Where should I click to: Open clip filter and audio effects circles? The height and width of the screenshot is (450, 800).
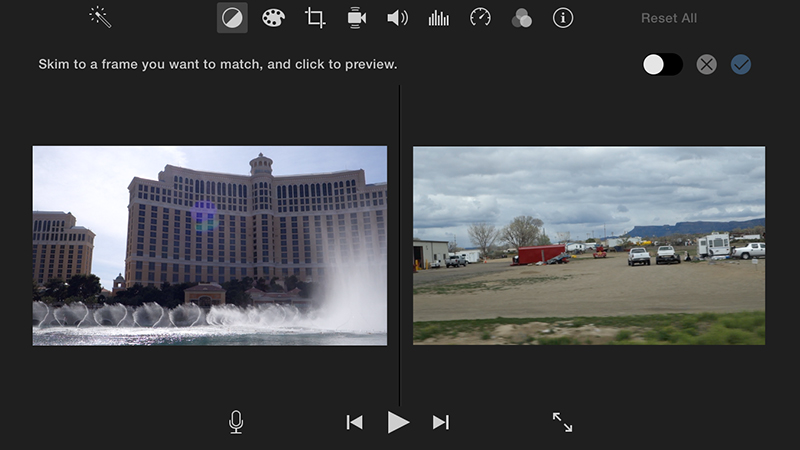pyautogui.click(x=521, y=18)
